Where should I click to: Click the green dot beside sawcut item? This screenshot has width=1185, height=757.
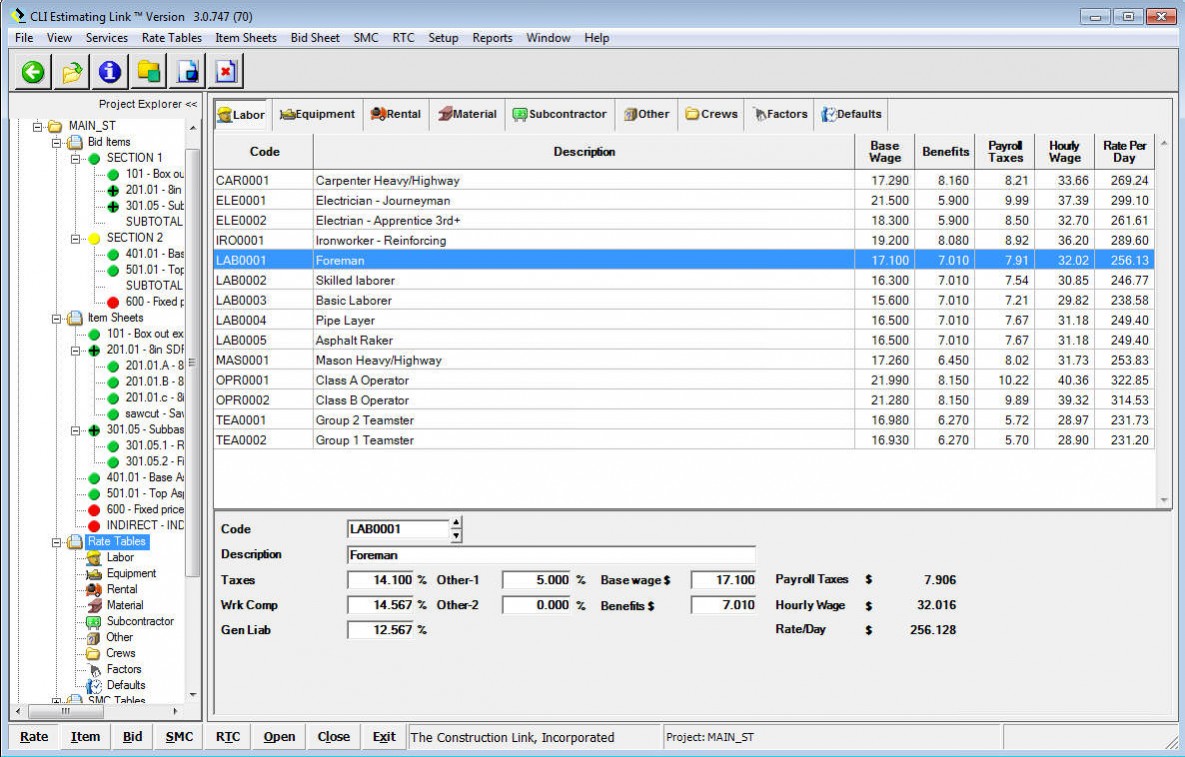[x=113, y=414]
